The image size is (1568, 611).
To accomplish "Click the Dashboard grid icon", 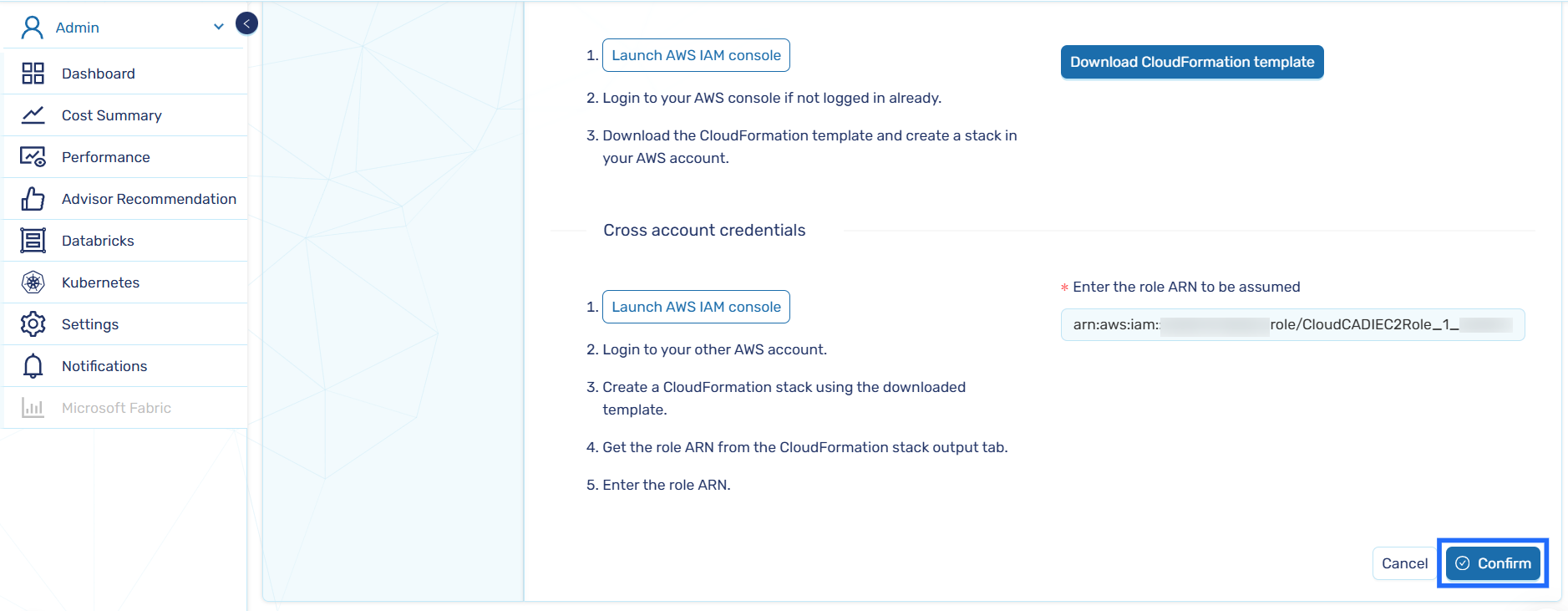I will [33, 74].
